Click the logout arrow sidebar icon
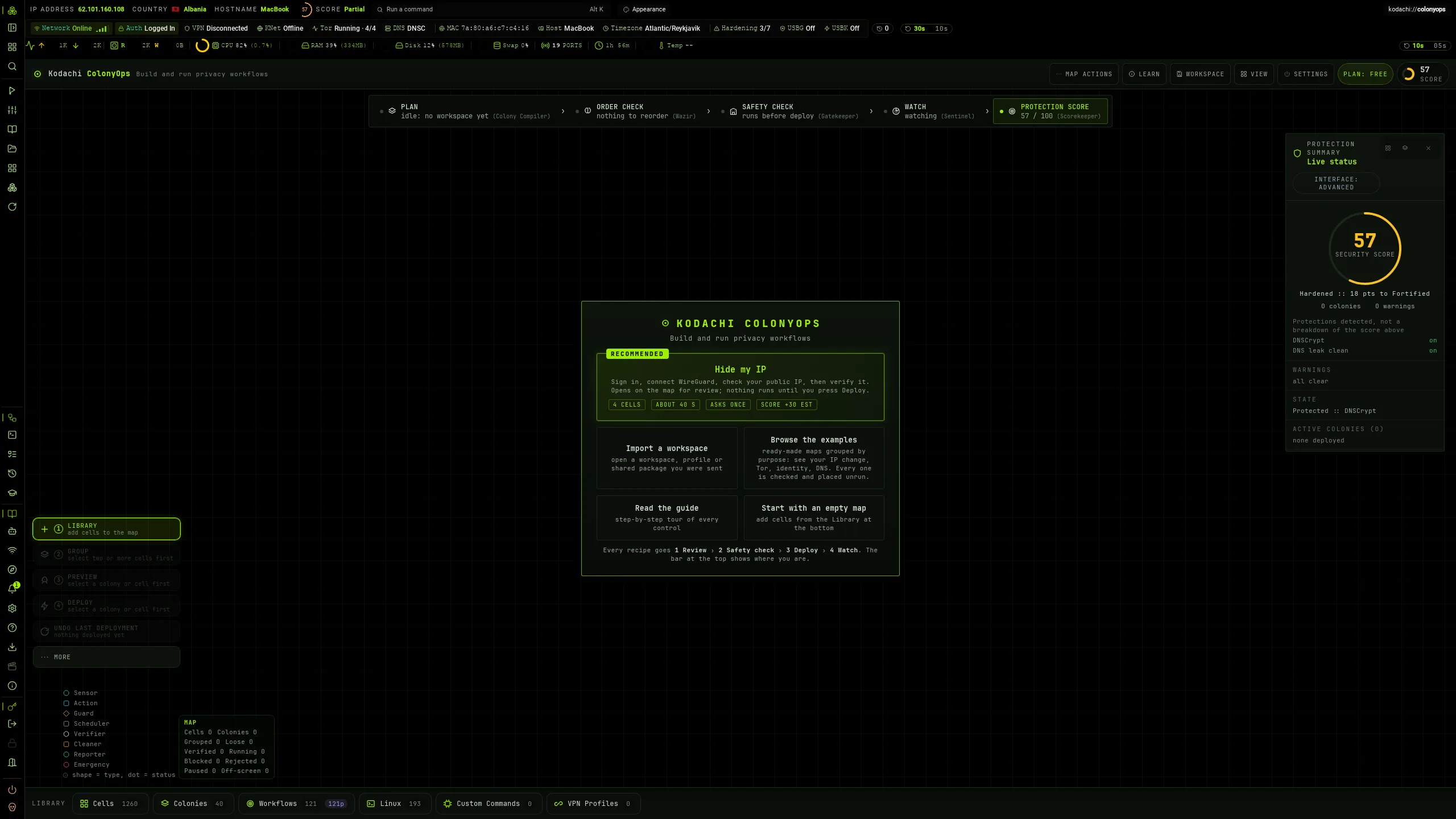This screenshot has width=1456, height=819. 12,724
